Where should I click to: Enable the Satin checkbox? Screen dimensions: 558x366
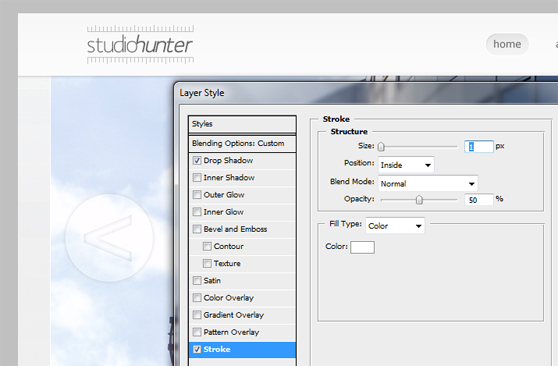(197, 281)
